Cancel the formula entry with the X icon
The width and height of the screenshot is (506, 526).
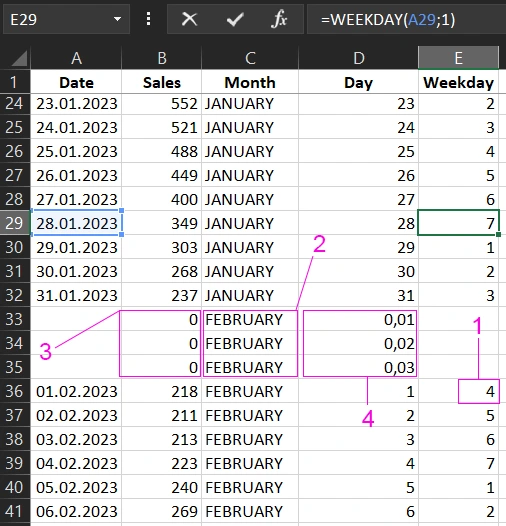tap(189, 19)
